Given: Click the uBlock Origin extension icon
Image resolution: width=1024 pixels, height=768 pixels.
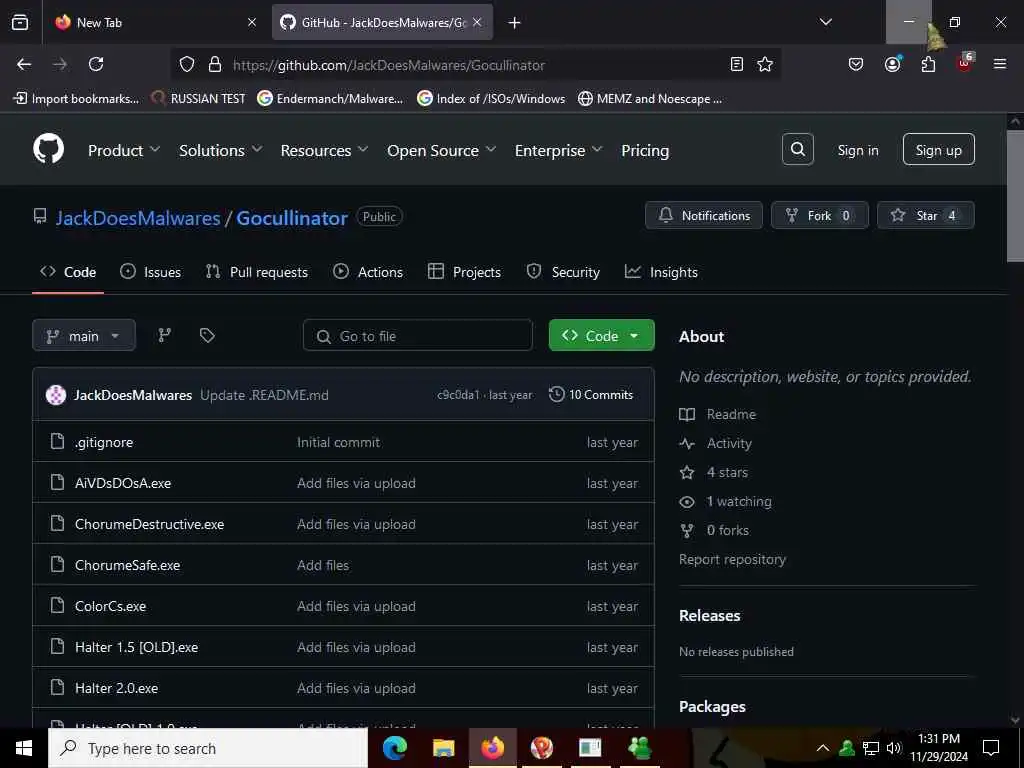Looking at the screenshot, I should 965,63.
